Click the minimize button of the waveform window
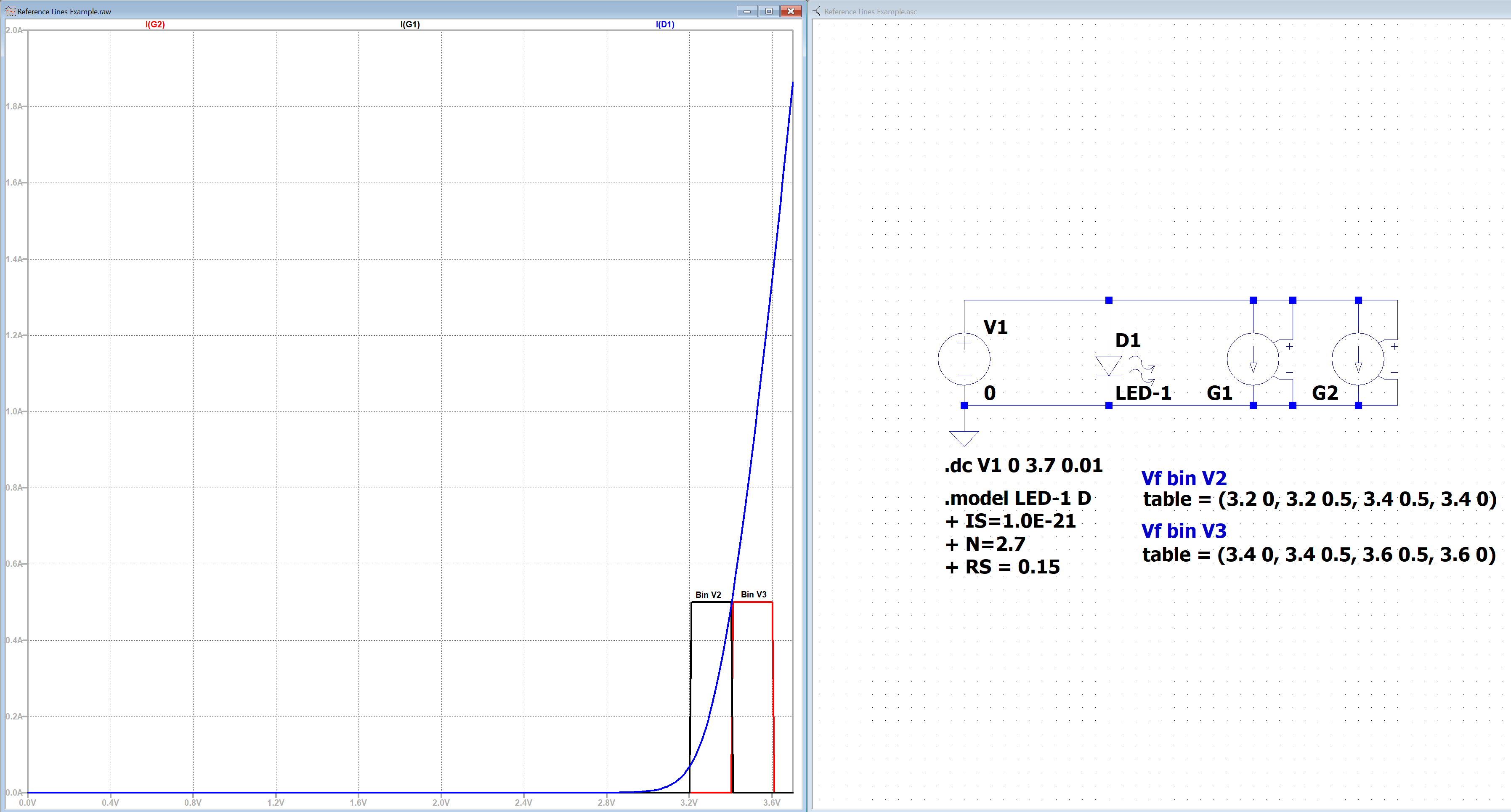The height and width of the screenshot is (812, 1511). pos(747,11)
